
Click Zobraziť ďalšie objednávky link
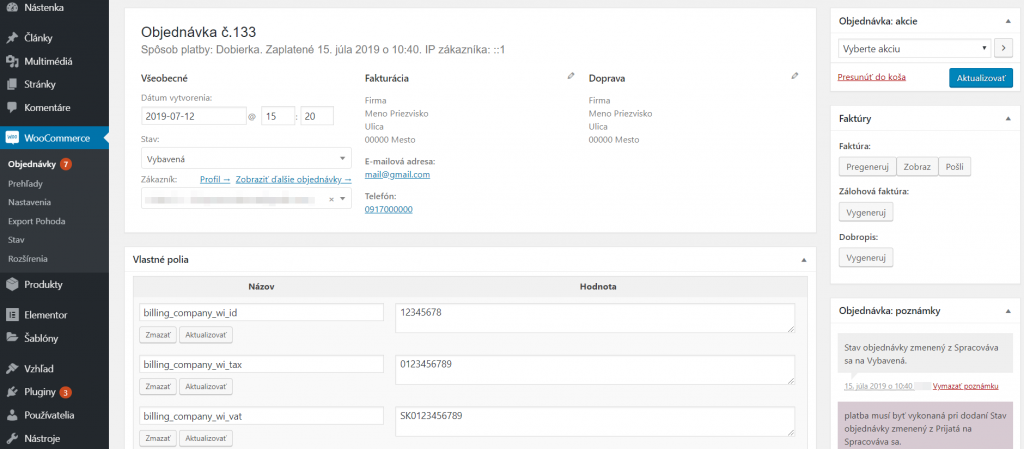(x=293, y=179)
